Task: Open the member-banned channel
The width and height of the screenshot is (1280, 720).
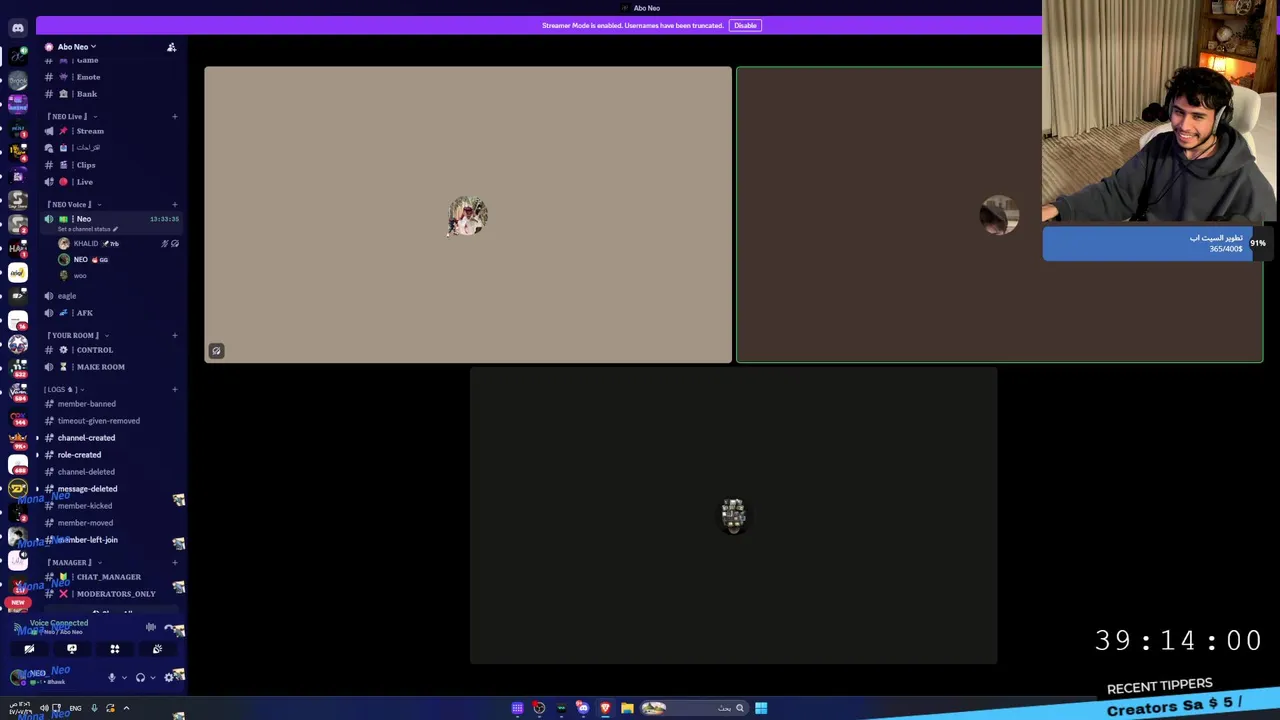Action: [x=110, y=404]
